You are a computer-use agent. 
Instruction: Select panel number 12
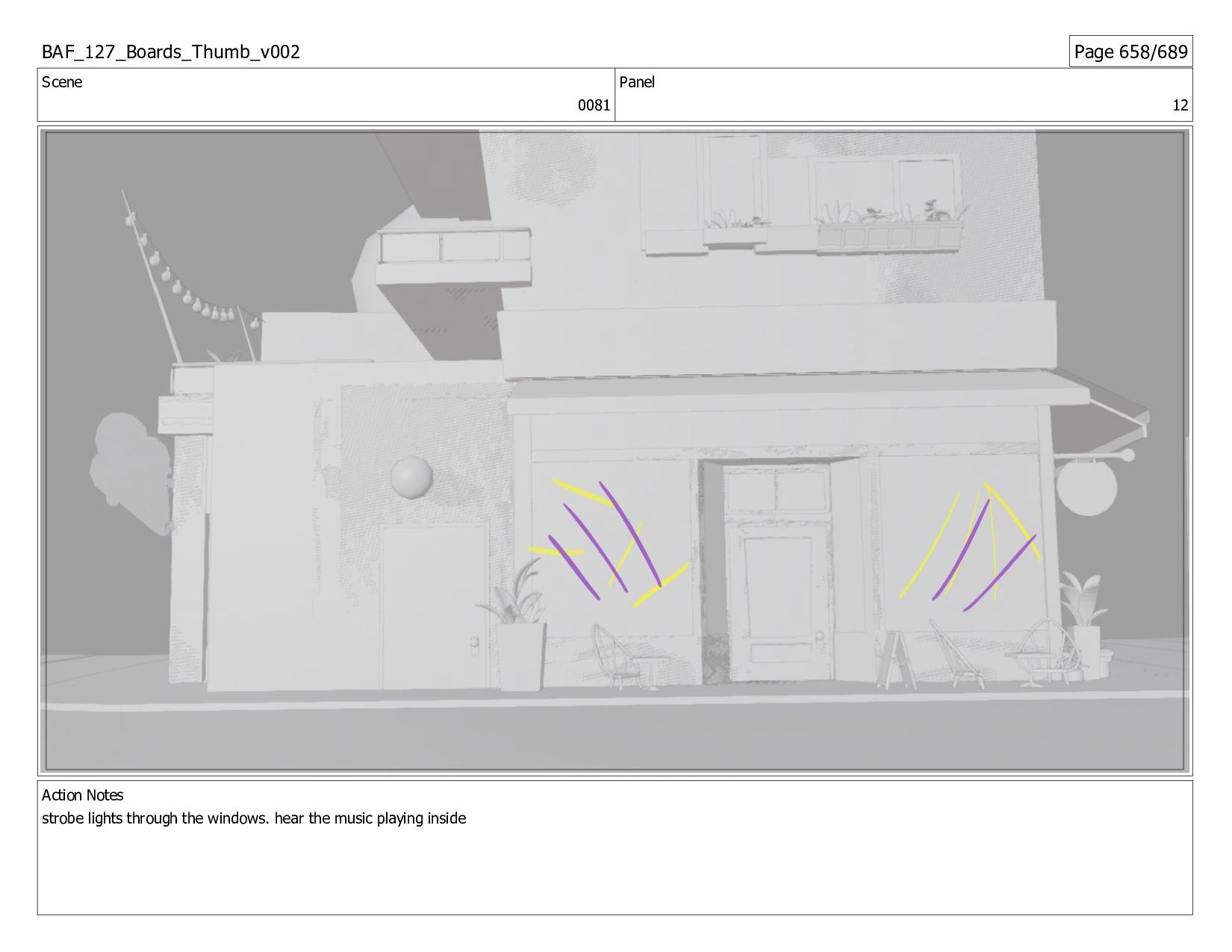(x=1180, y=105)
